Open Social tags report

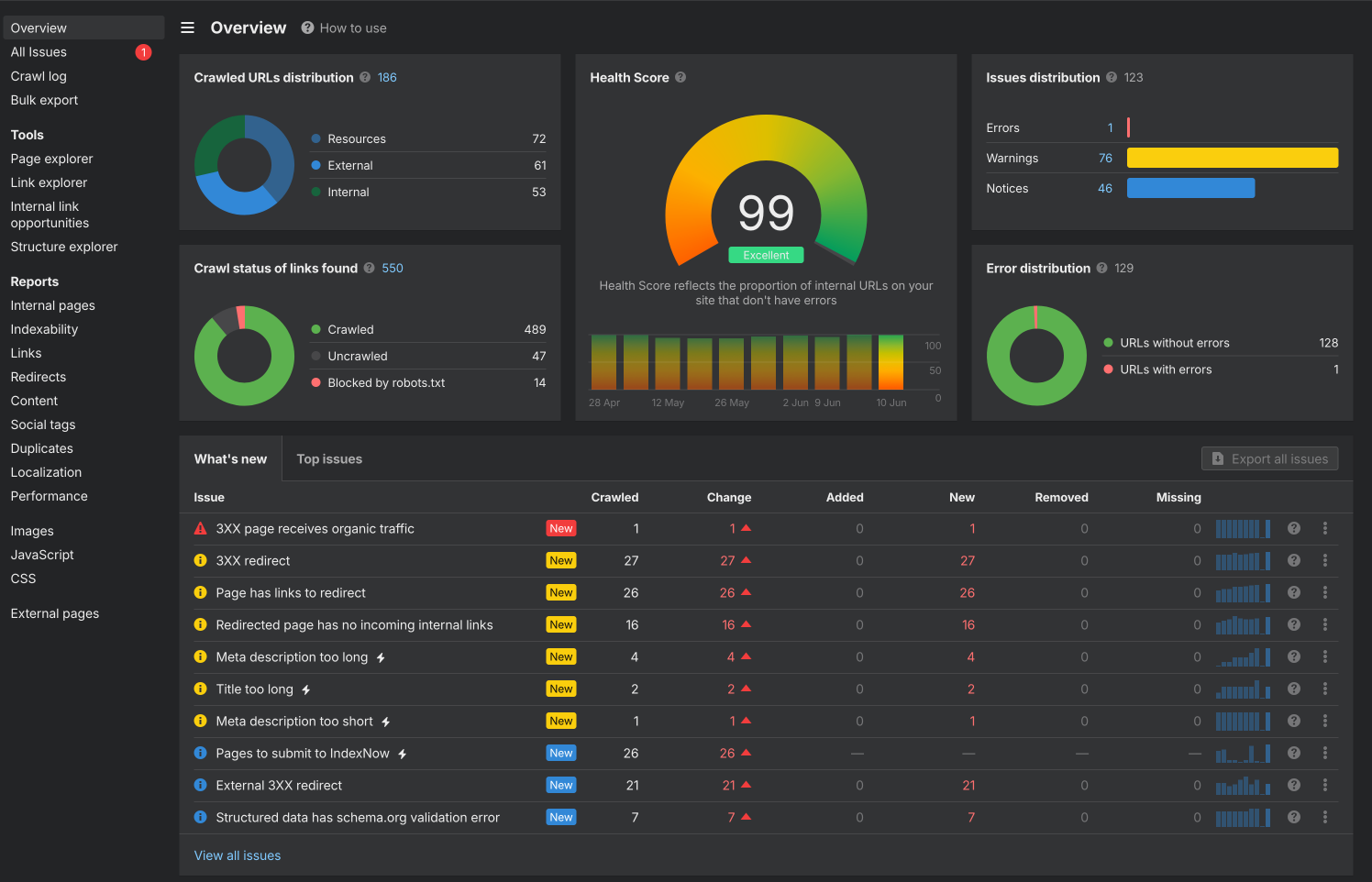pos(43,424)
